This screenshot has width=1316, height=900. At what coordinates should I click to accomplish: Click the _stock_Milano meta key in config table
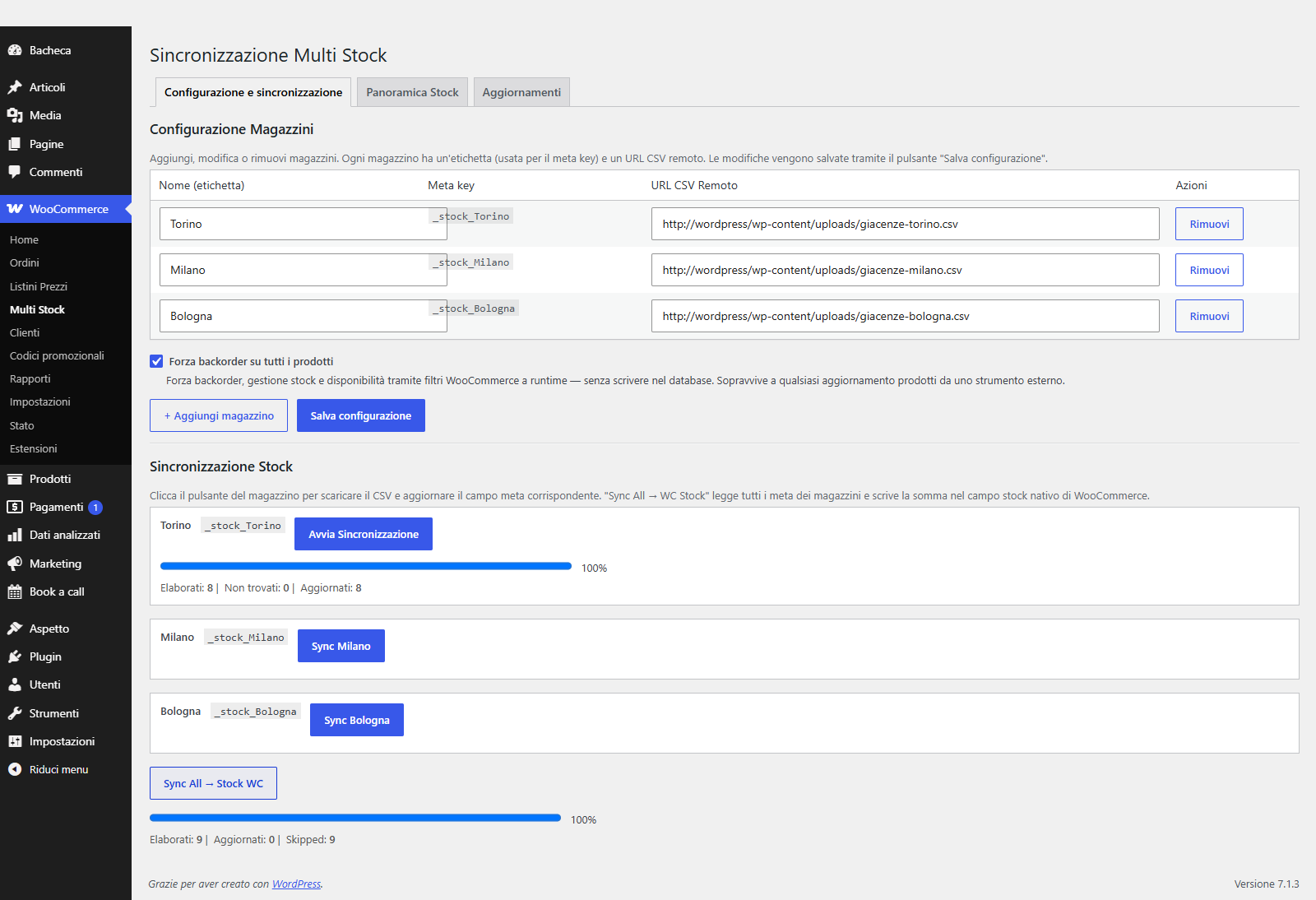pos(471,262)
